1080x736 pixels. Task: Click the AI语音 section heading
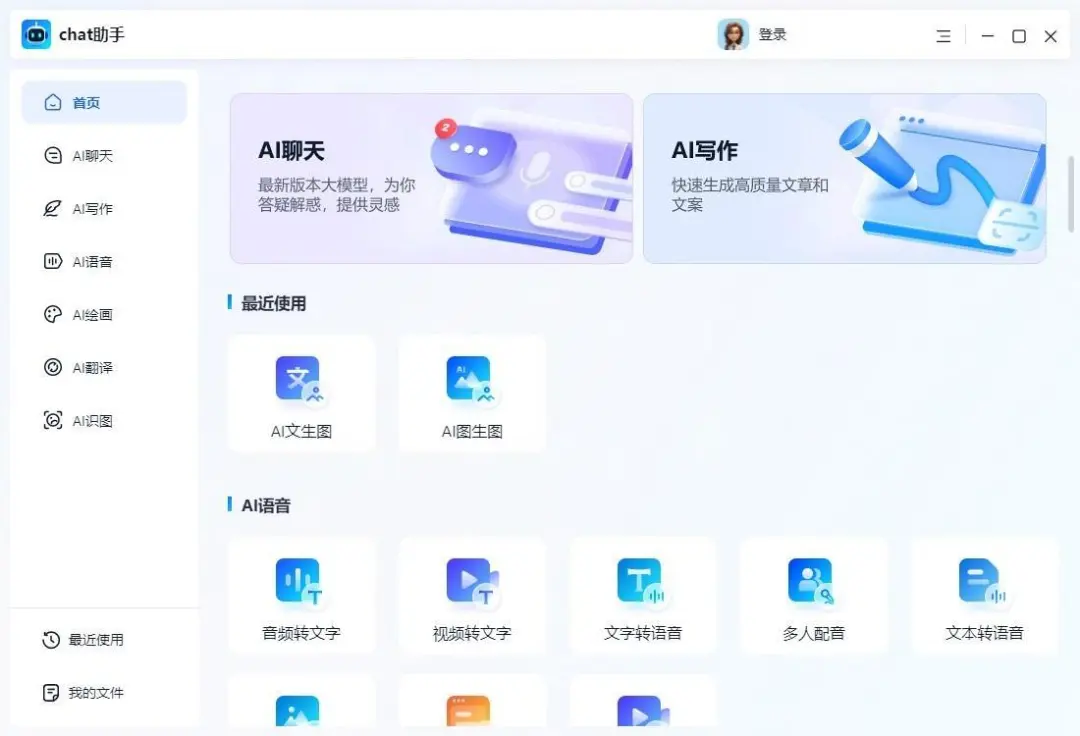[266, 506]
